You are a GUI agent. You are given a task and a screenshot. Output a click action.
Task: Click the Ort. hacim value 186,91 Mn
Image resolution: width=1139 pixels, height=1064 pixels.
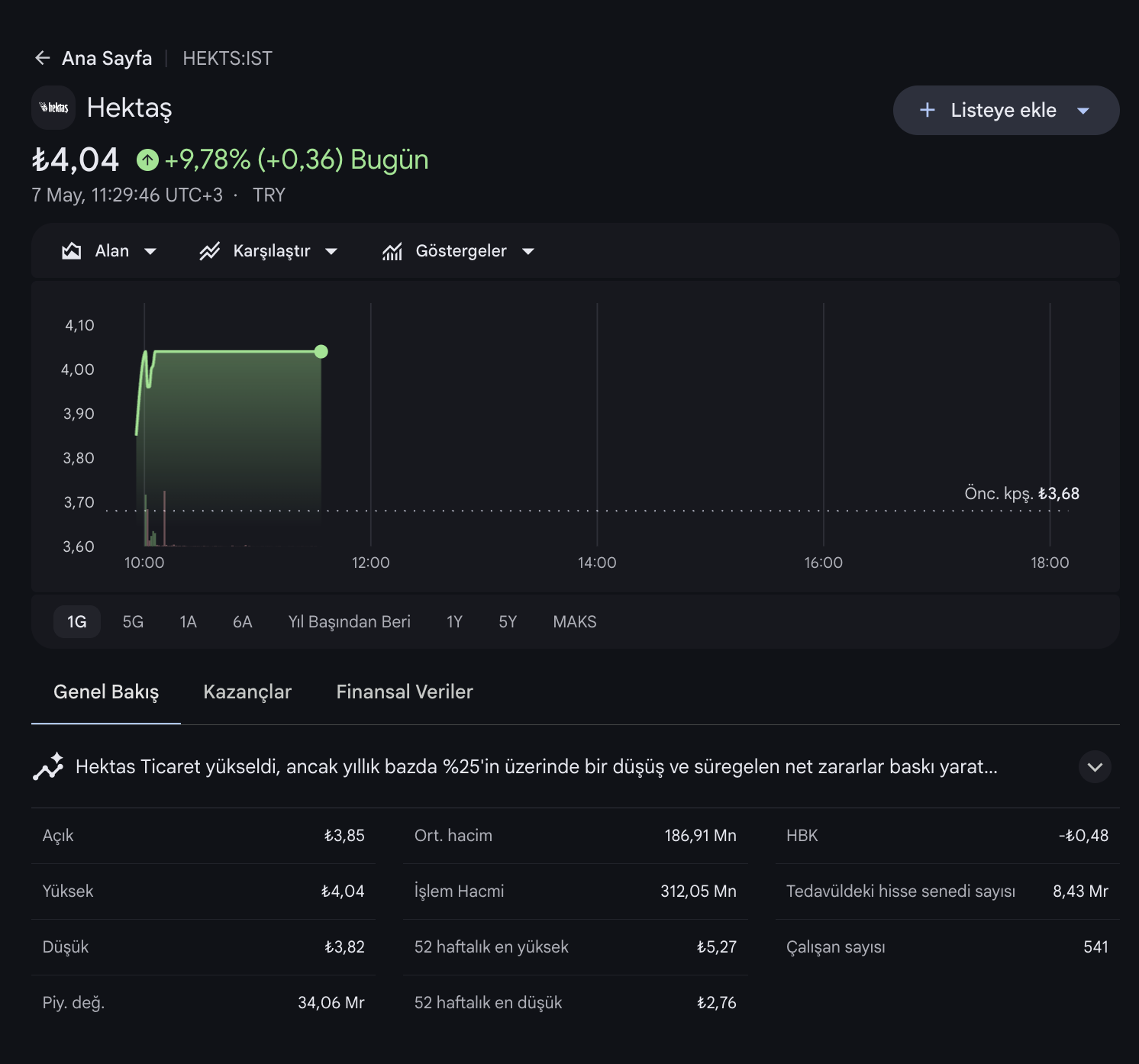[x=701, y=836]
